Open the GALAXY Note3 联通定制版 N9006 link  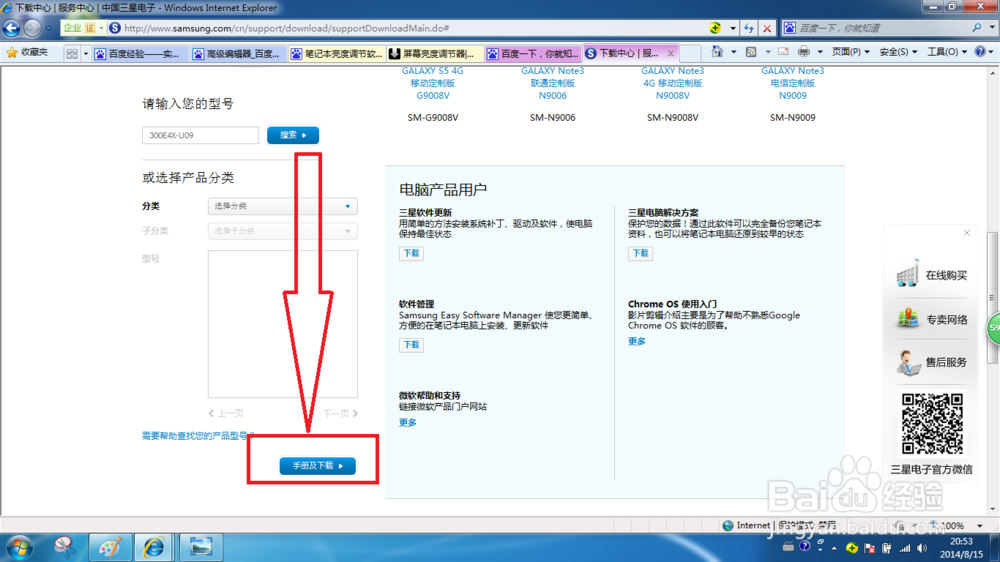552,83
